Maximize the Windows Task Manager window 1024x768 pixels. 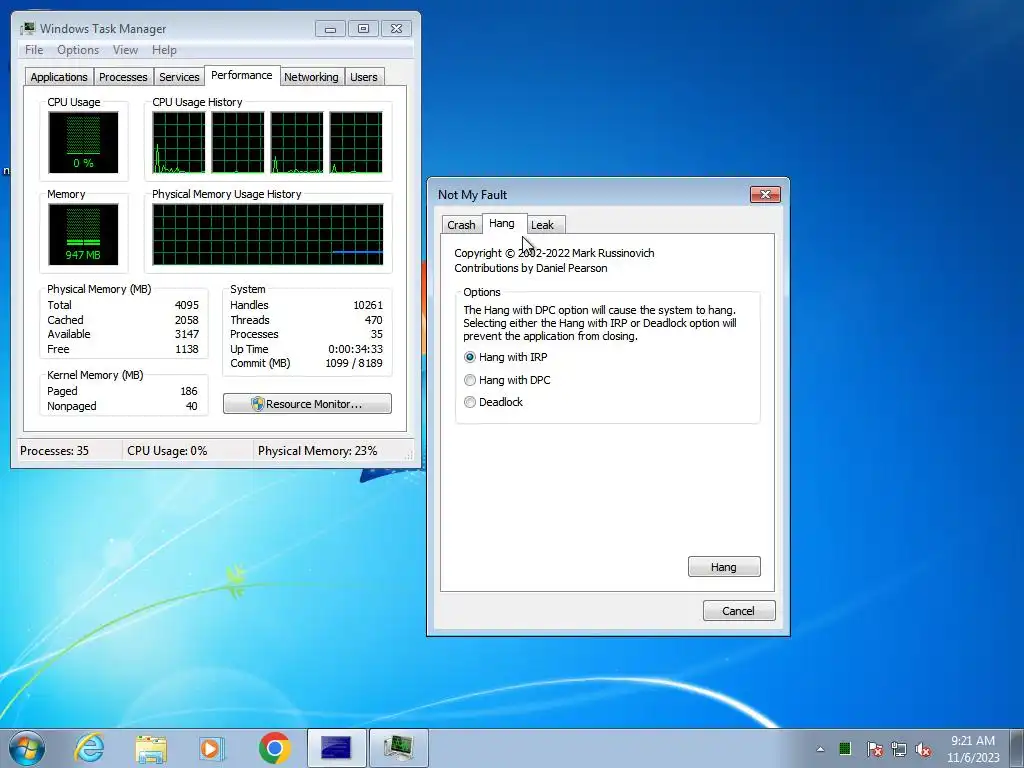click(363, 29)
